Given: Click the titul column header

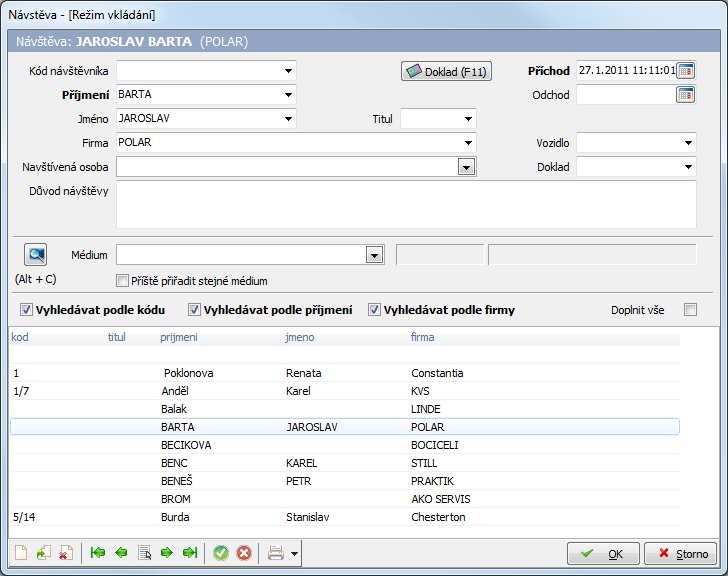Looking at the screenshot, I should (117, 337).
